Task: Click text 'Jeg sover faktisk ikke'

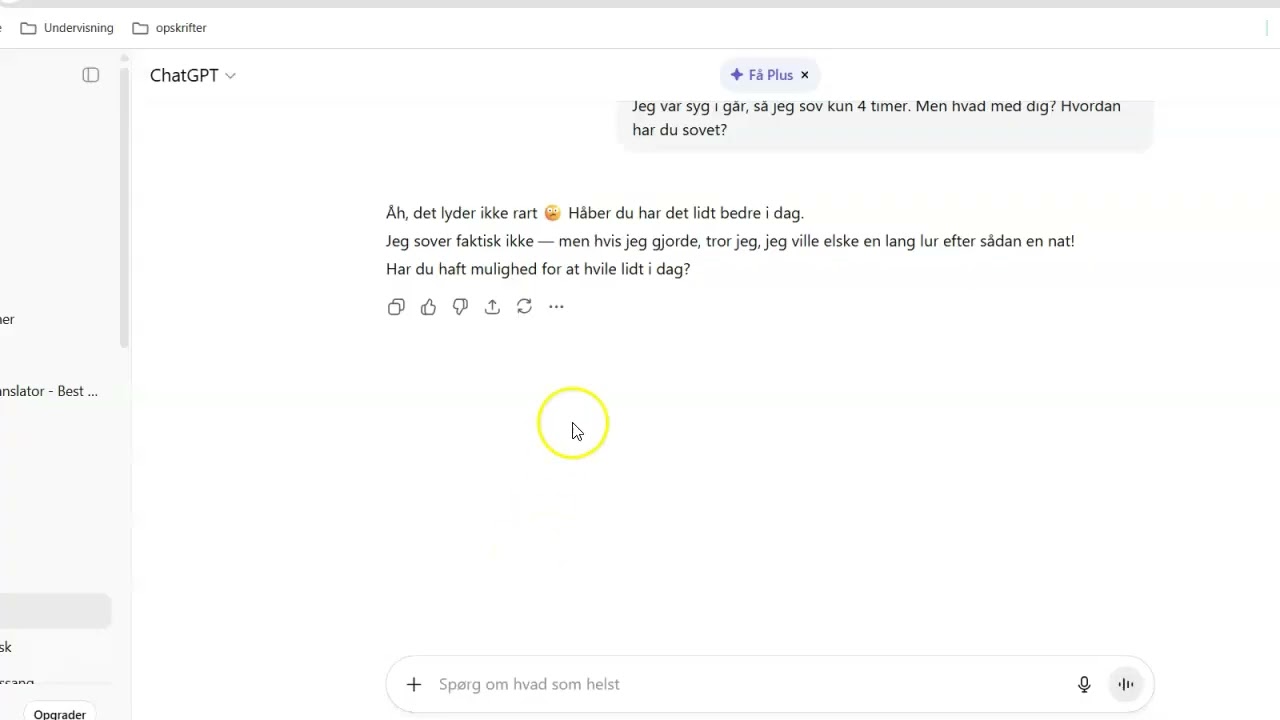Action: tap(460, 241)
